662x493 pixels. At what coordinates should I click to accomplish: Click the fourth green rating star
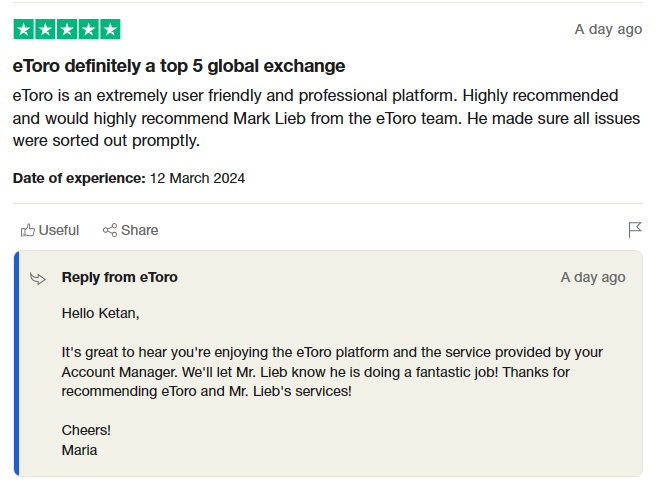89,29
